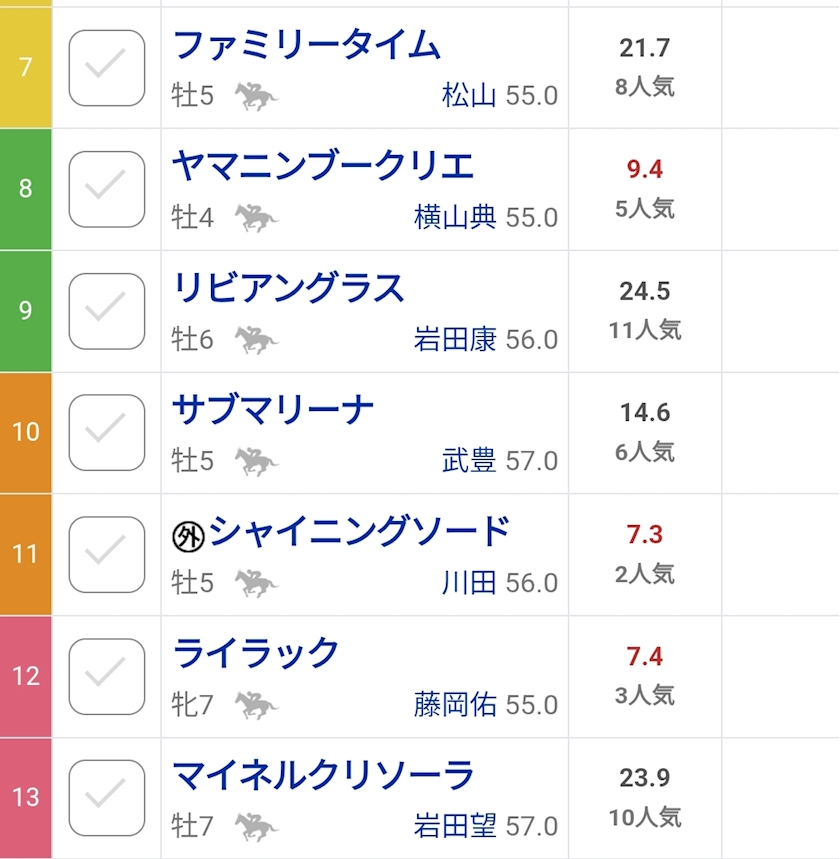Open the サブマリーナ horse link
This screenshot has height=859, width=840.
[273, 410]
